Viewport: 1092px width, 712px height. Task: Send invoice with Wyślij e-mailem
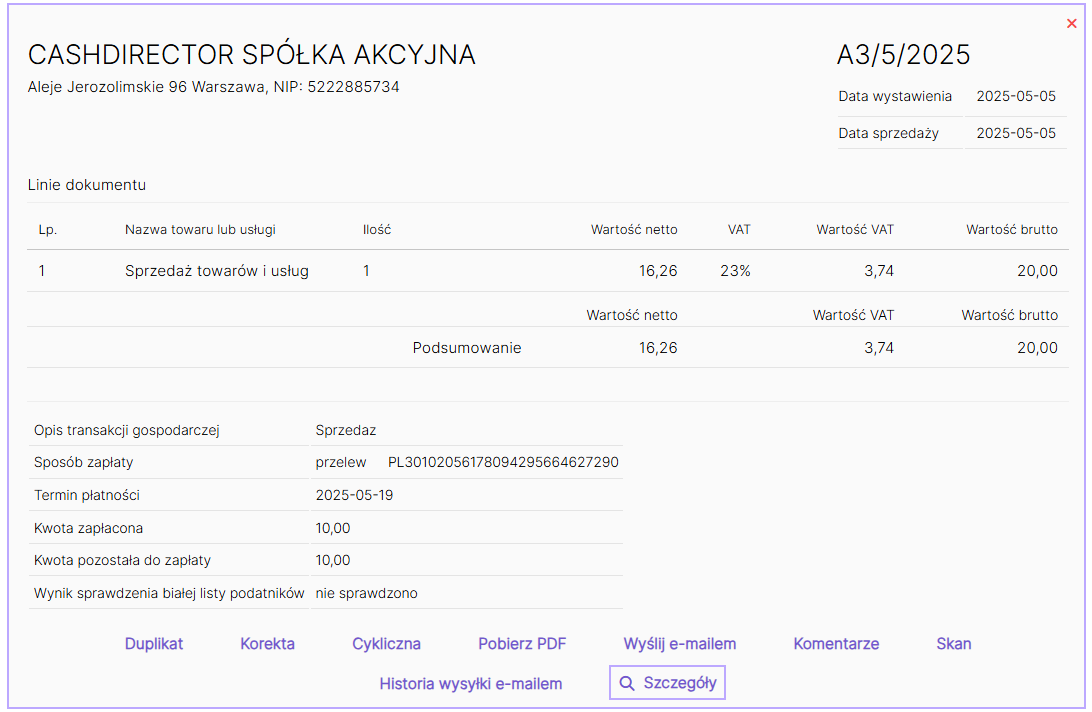pyautogui.click(x=680, y=644)
